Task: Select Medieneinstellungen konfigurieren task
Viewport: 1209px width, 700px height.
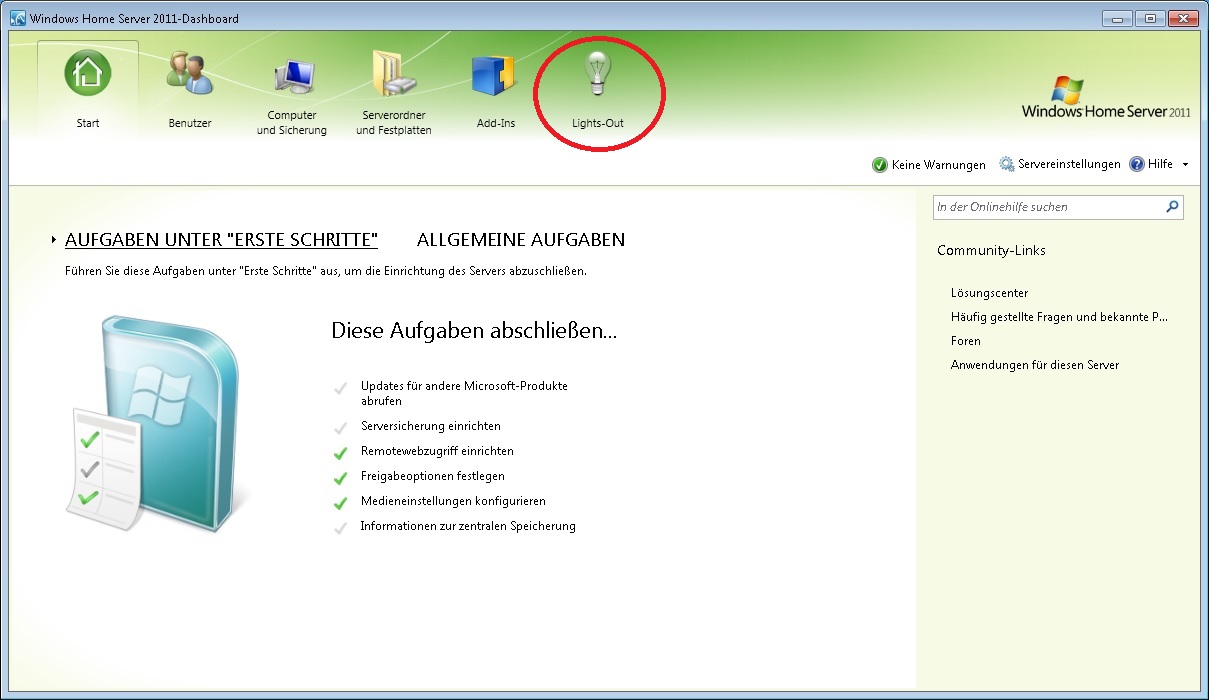Action: (x=453, y=501)
